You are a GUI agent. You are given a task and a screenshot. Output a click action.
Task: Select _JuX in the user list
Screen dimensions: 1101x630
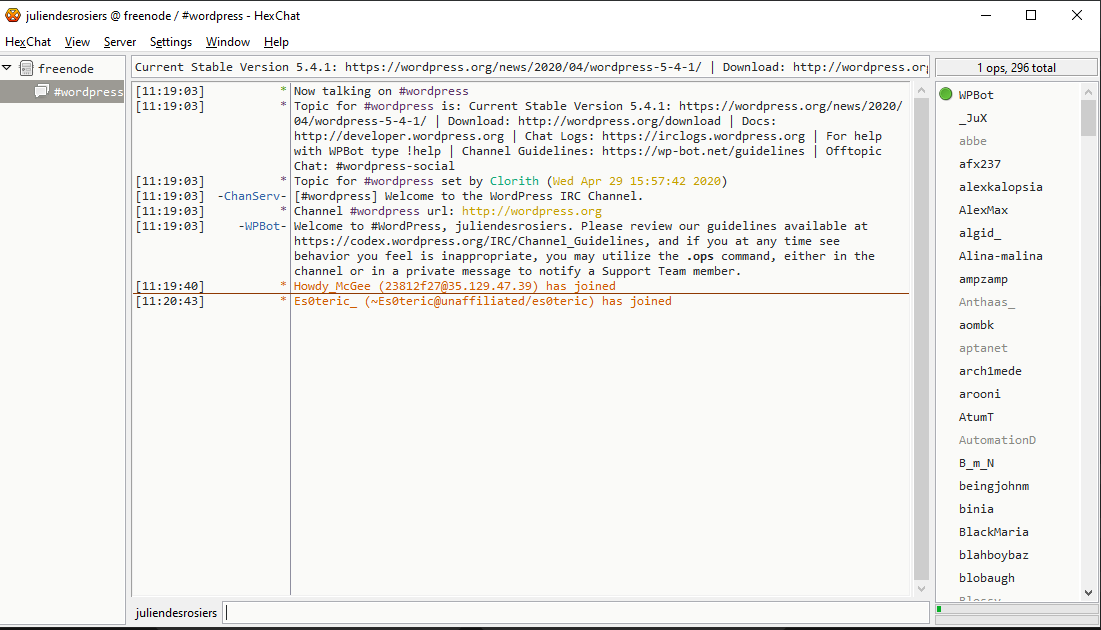coord(973,118)
